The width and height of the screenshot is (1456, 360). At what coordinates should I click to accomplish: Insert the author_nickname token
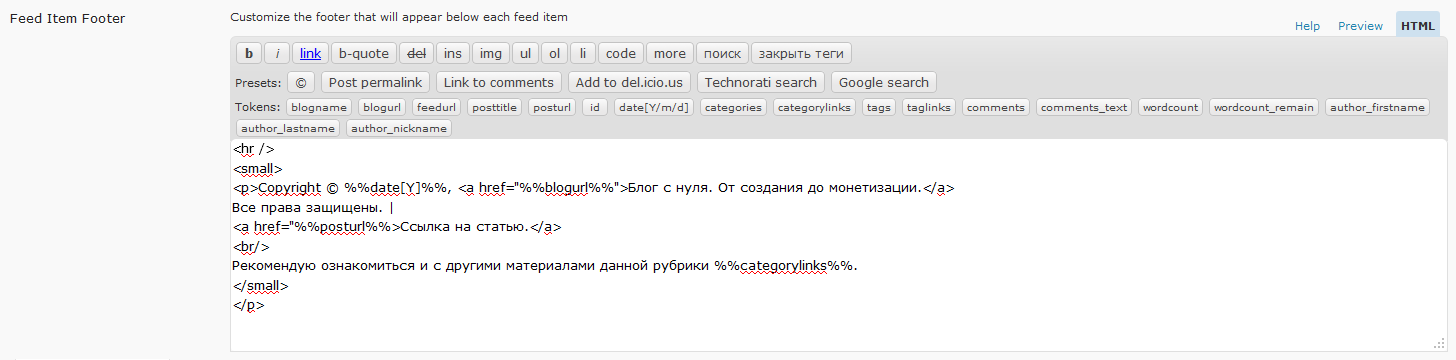(x=399, y=128)
